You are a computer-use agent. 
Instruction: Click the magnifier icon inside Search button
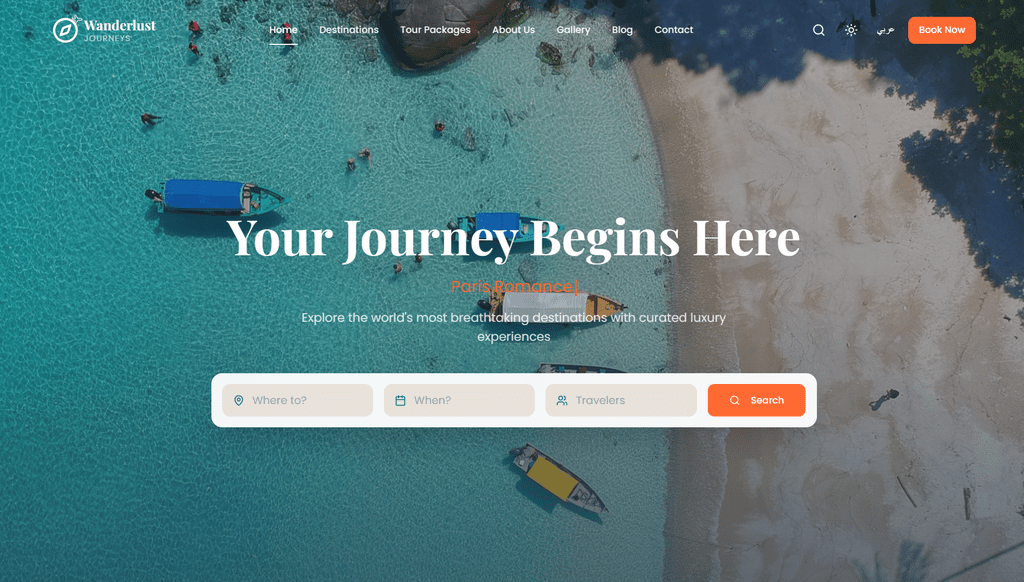tap(735, 400)
